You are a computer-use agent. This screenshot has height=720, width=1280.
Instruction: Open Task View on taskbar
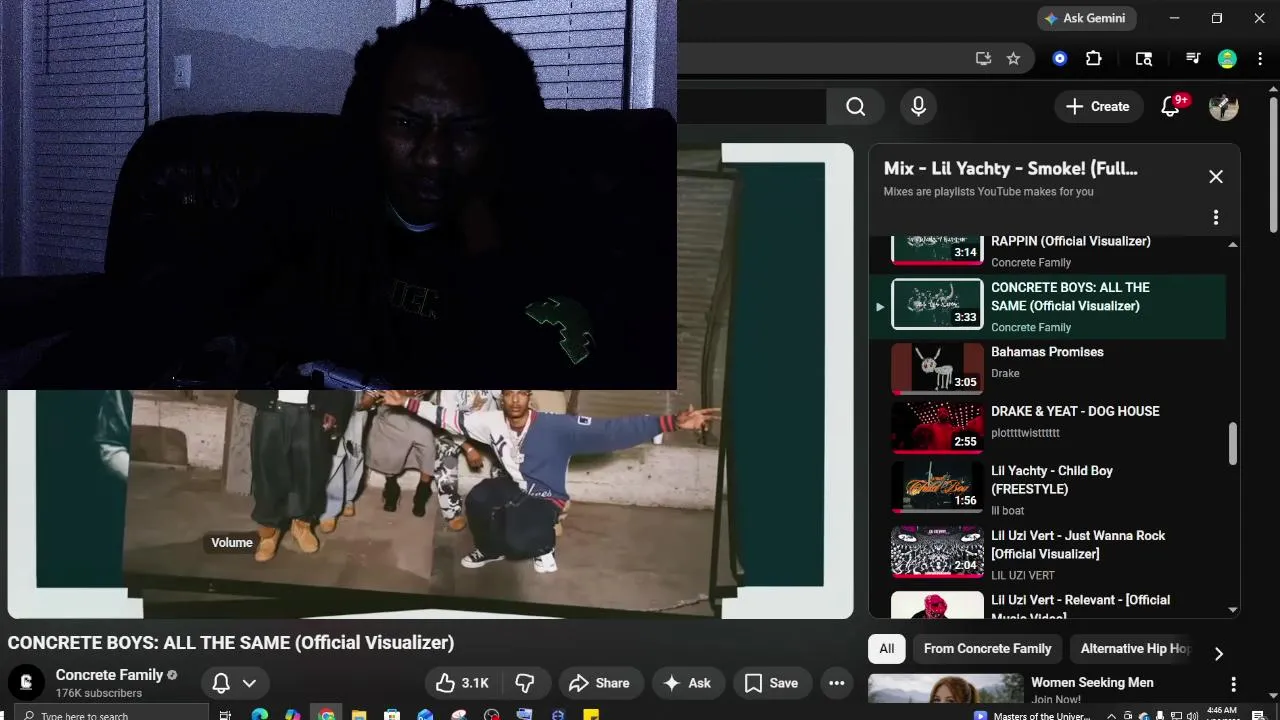pos(225,714)
